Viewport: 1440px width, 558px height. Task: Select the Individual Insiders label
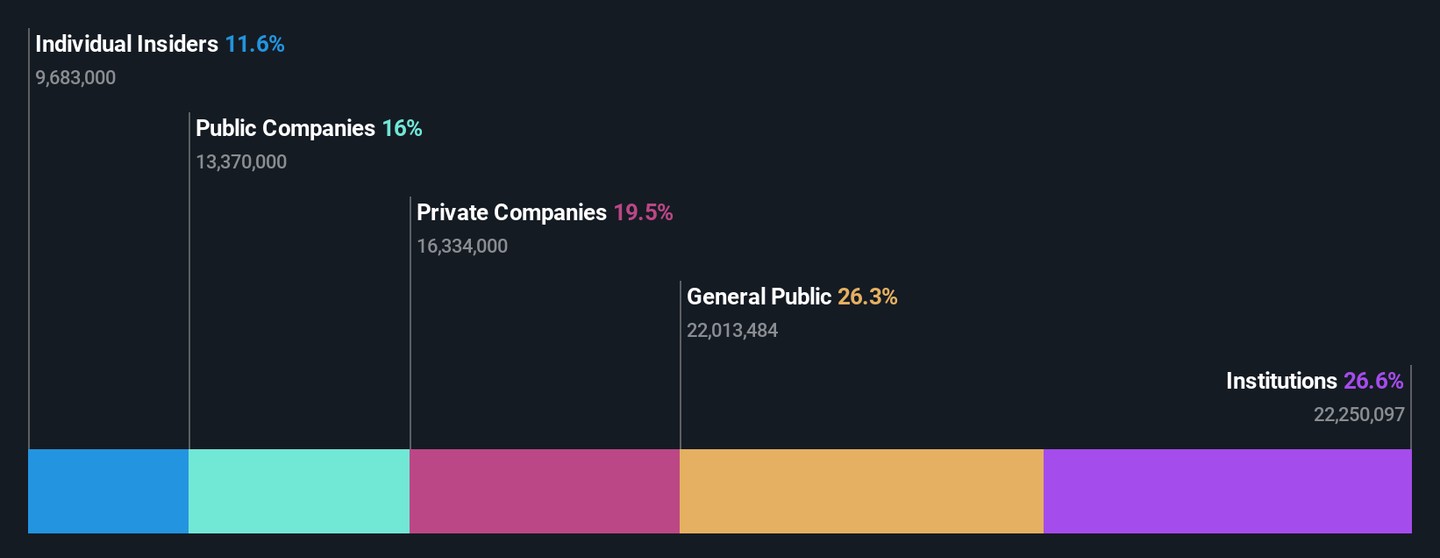click(x=127, y=44)
